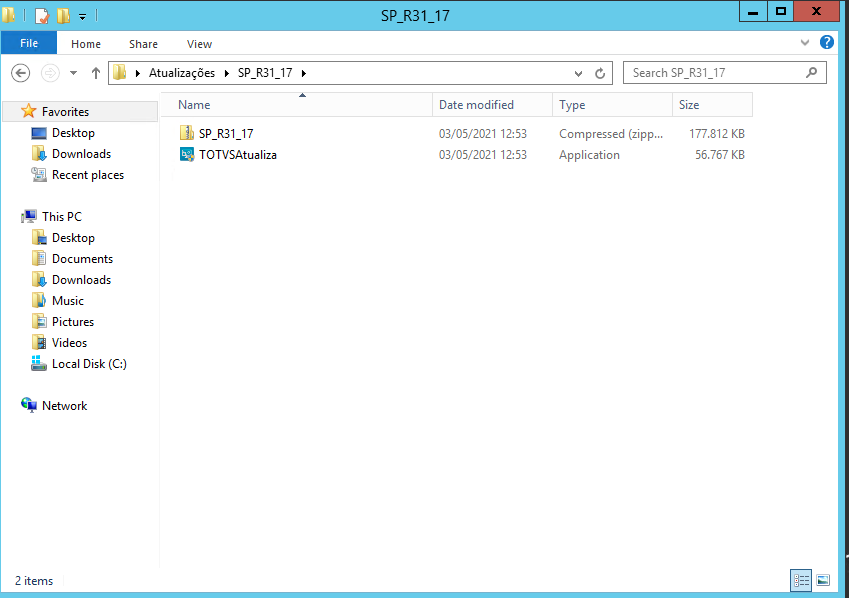Open Customize Quick Access Toolbar dropdown

pyautogui.click(x=82, y=17)
